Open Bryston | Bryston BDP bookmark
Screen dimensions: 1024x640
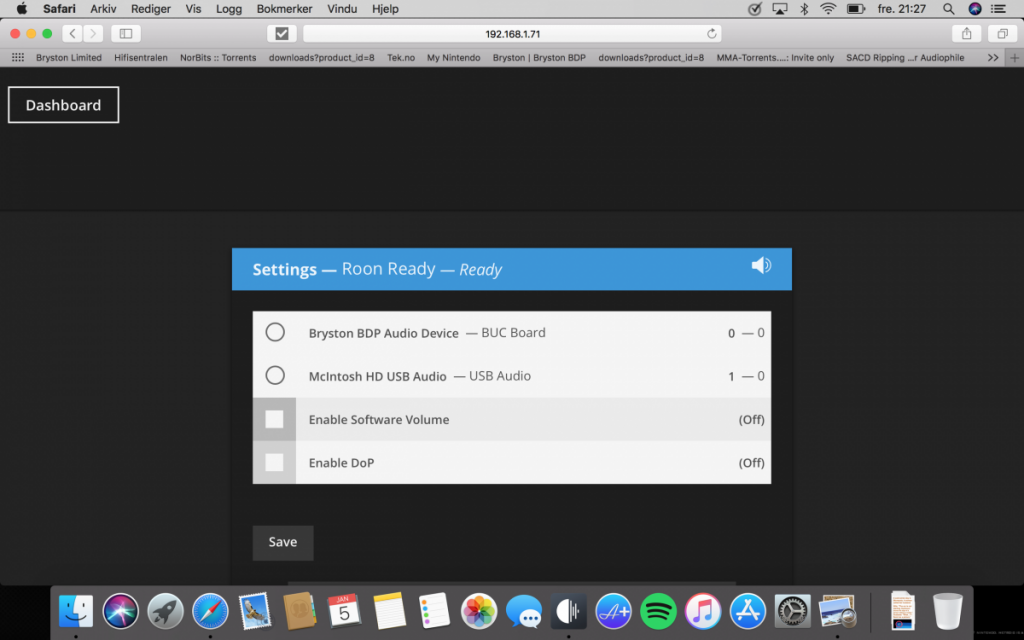(539, 57)
